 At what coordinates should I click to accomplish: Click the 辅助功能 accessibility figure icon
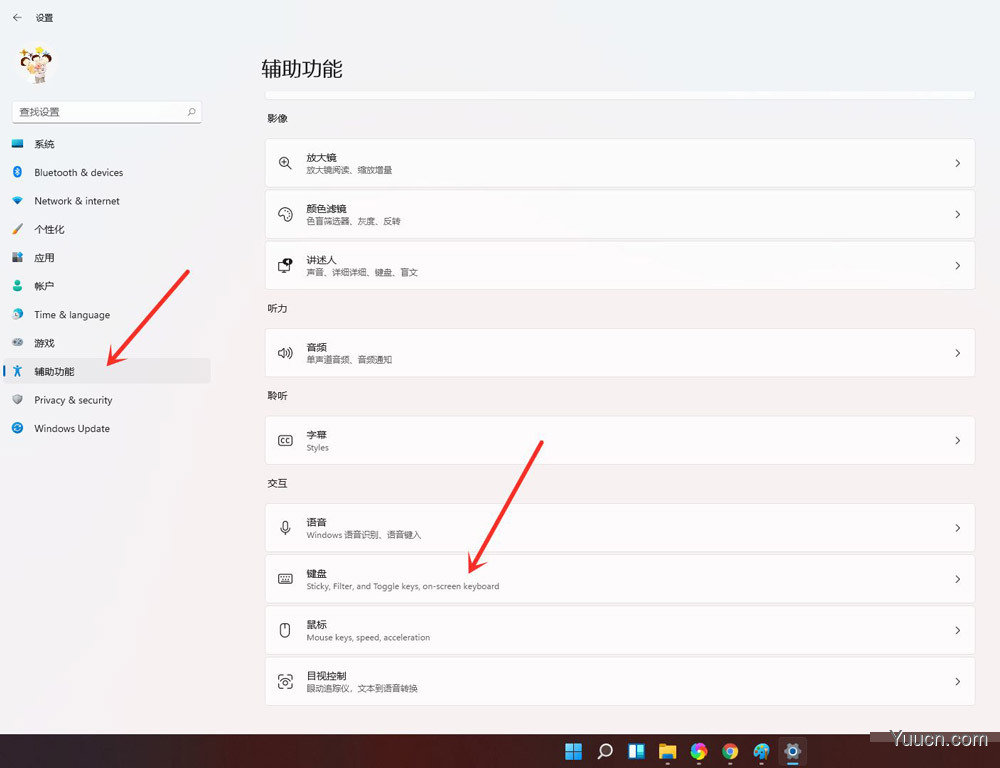18,371
